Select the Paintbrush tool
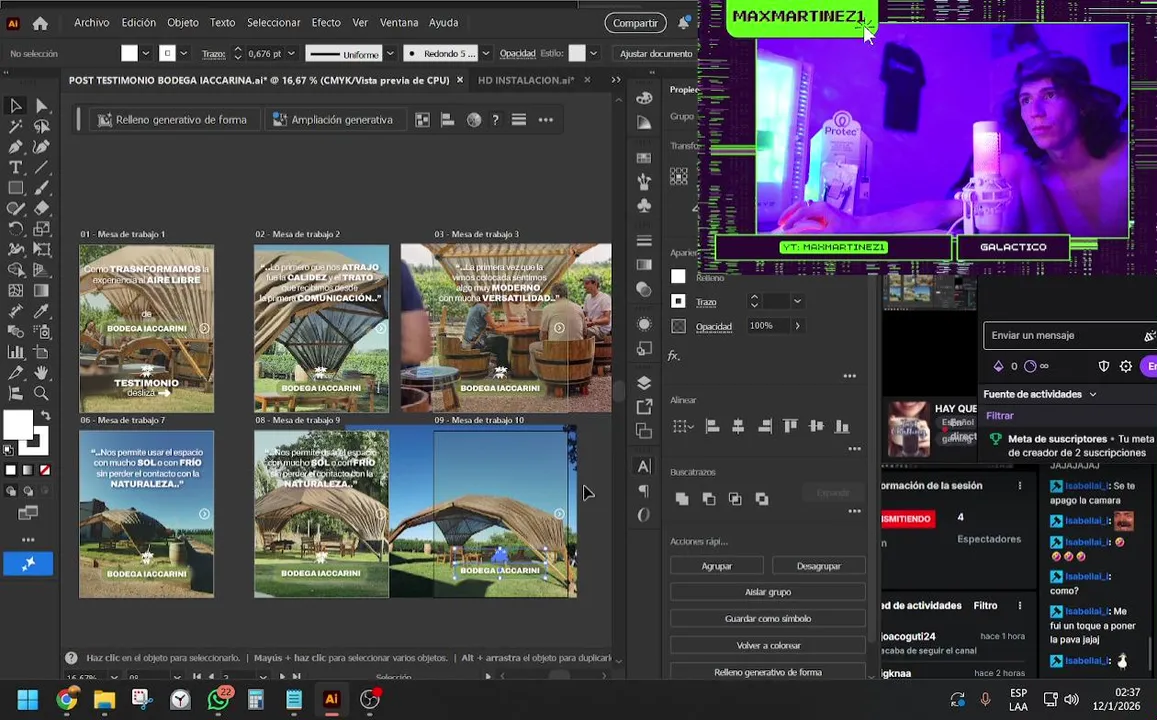The width and height of the screenshot is (1157, 720). coord(41,188)
